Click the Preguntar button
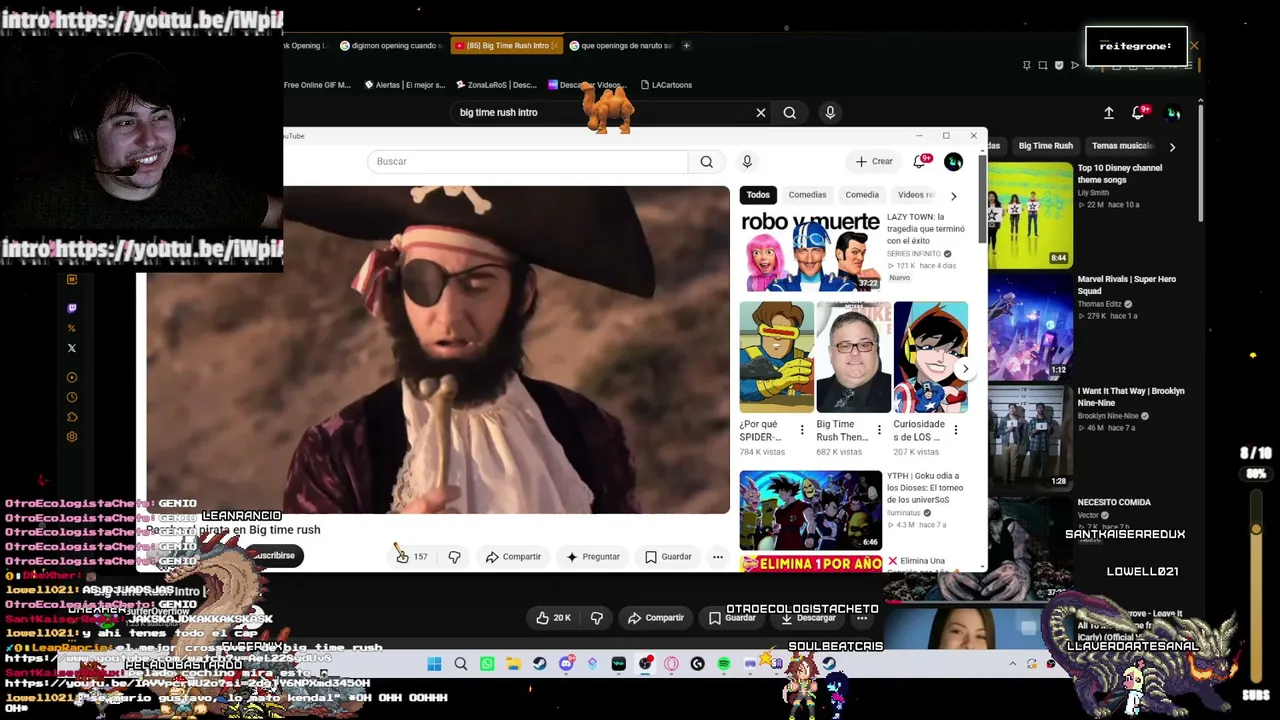 593,557
